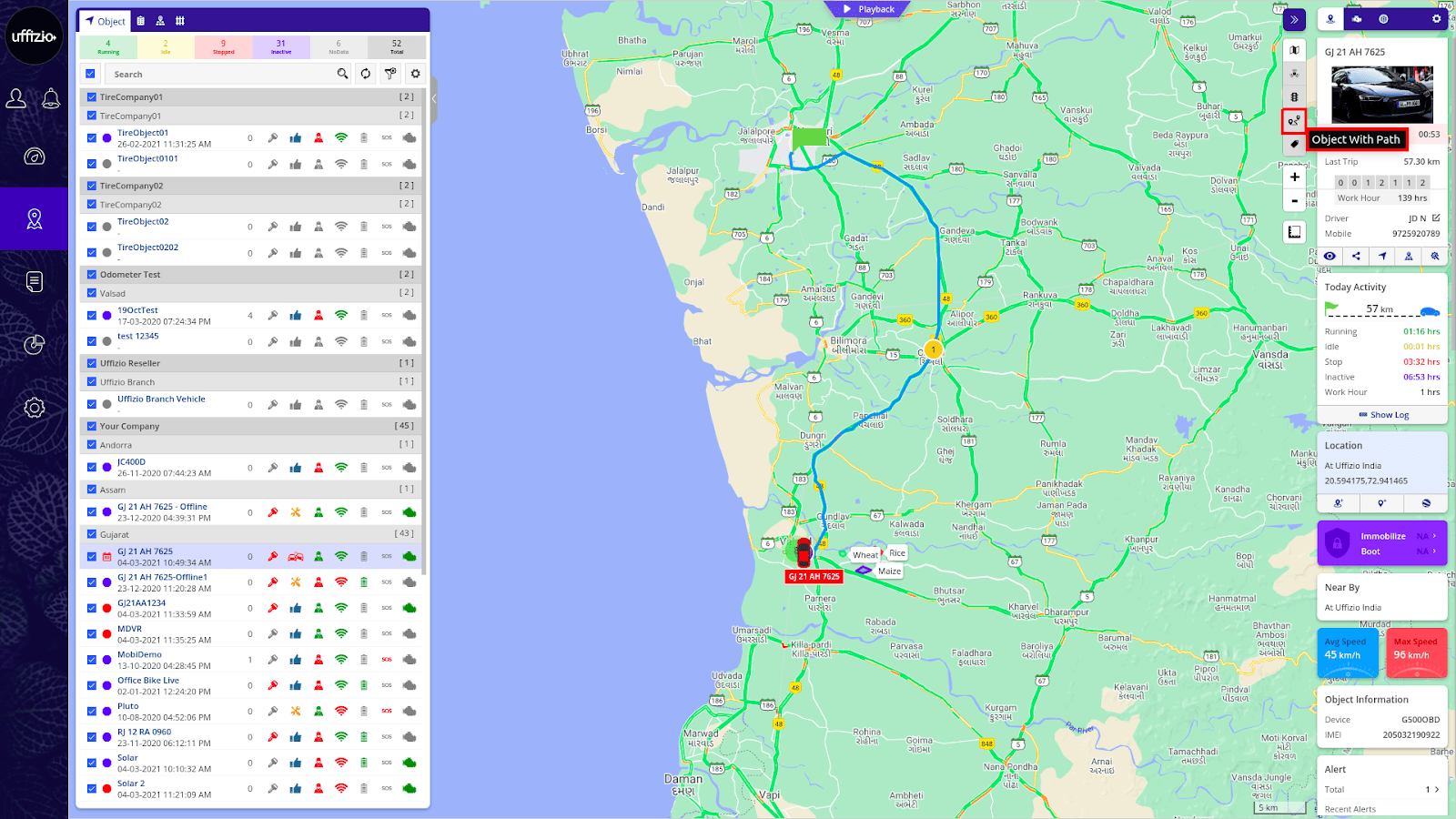
Task: Collapse the right details panel with double chevron
Action: click(1294, 19)
